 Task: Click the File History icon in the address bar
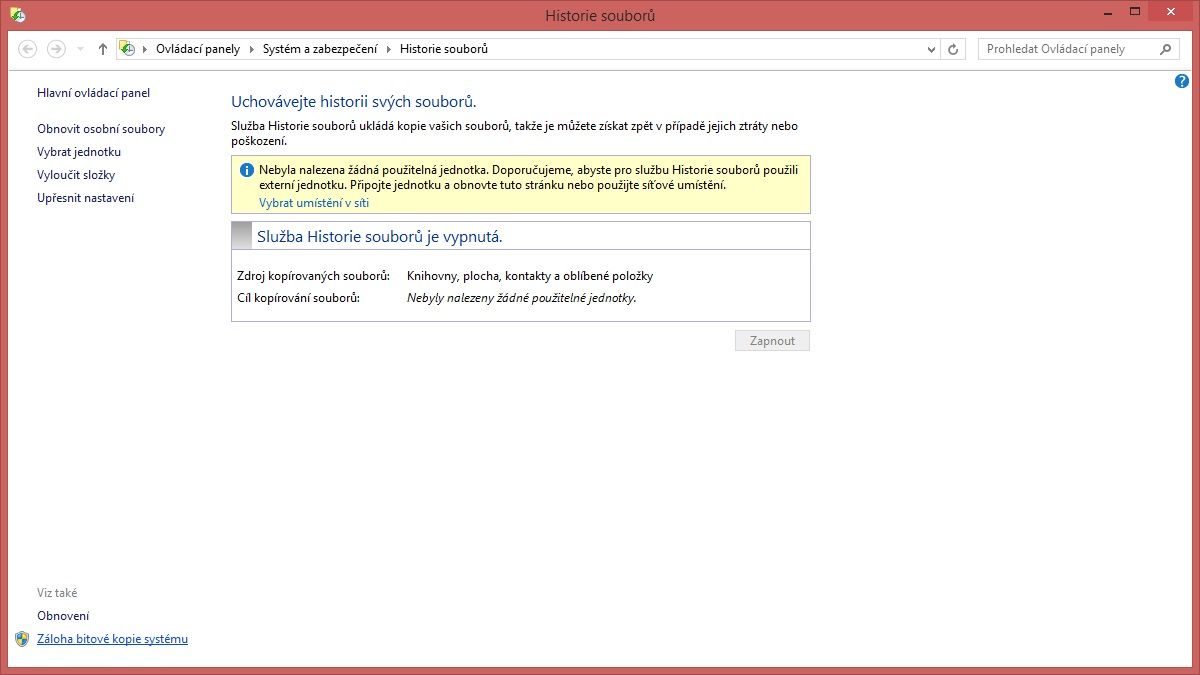(x=127, y=49)
